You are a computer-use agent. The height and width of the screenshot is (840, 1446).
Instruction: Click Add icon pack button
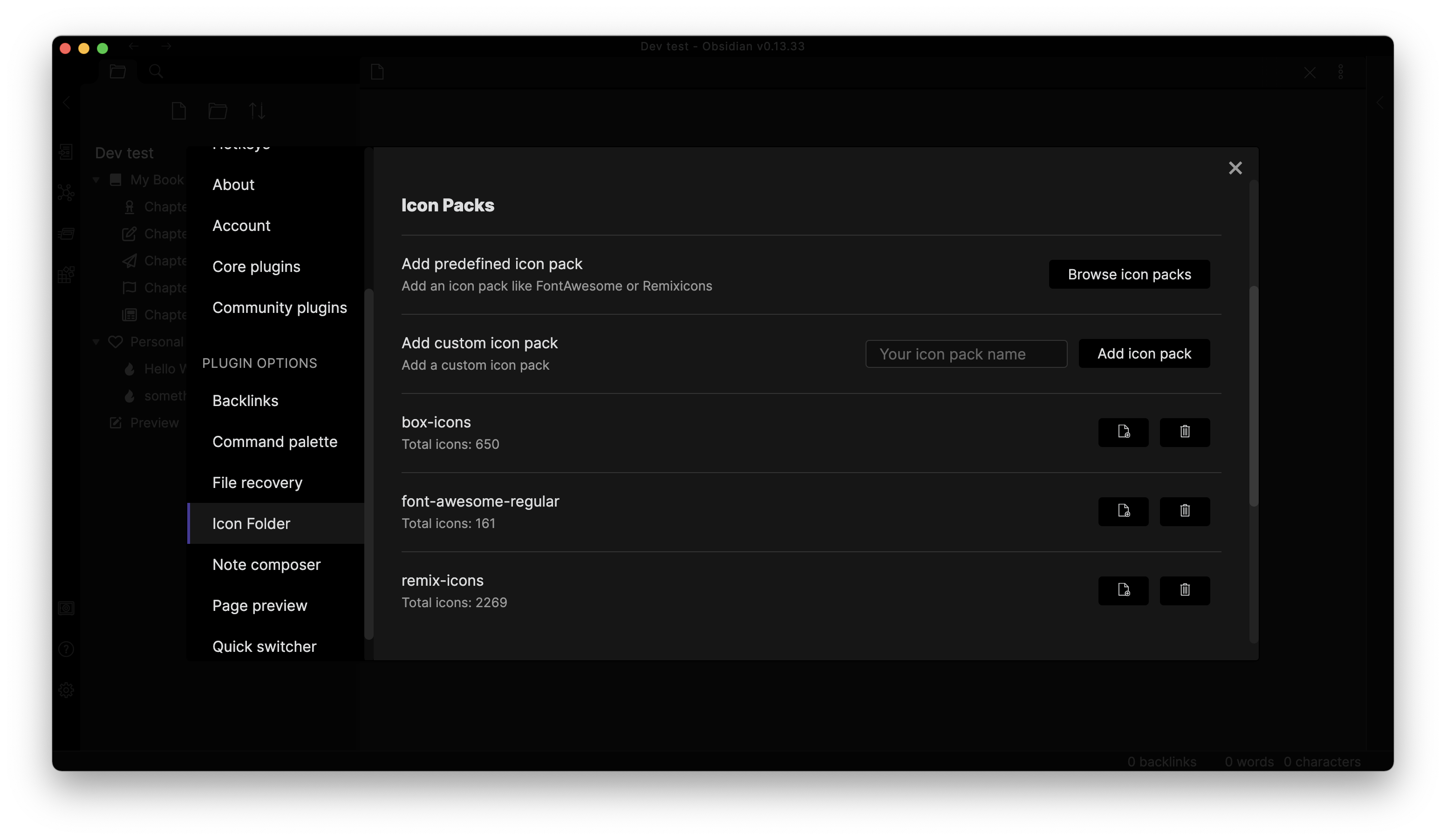(x=1144, y=354)
